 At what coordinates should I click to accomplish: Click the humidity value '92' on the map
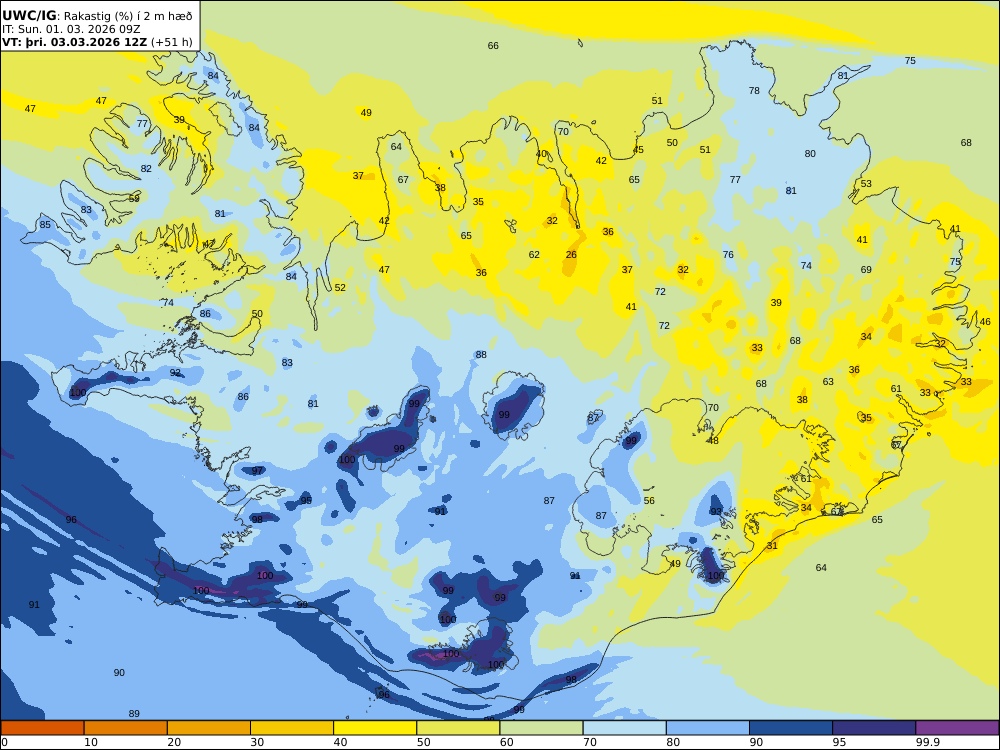point(175,373)
